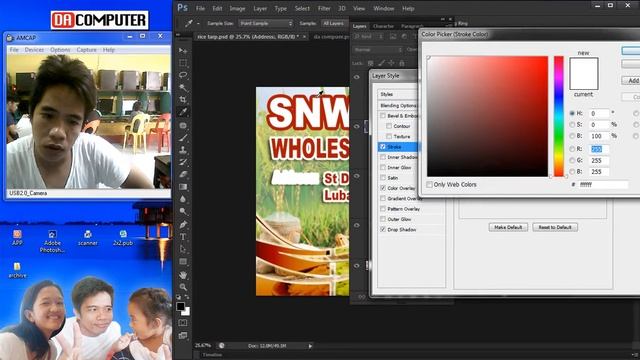Screen dimensions: 640x360
Task: Open the Filter menu in Photoshop
Action: [x=324, y=8]
